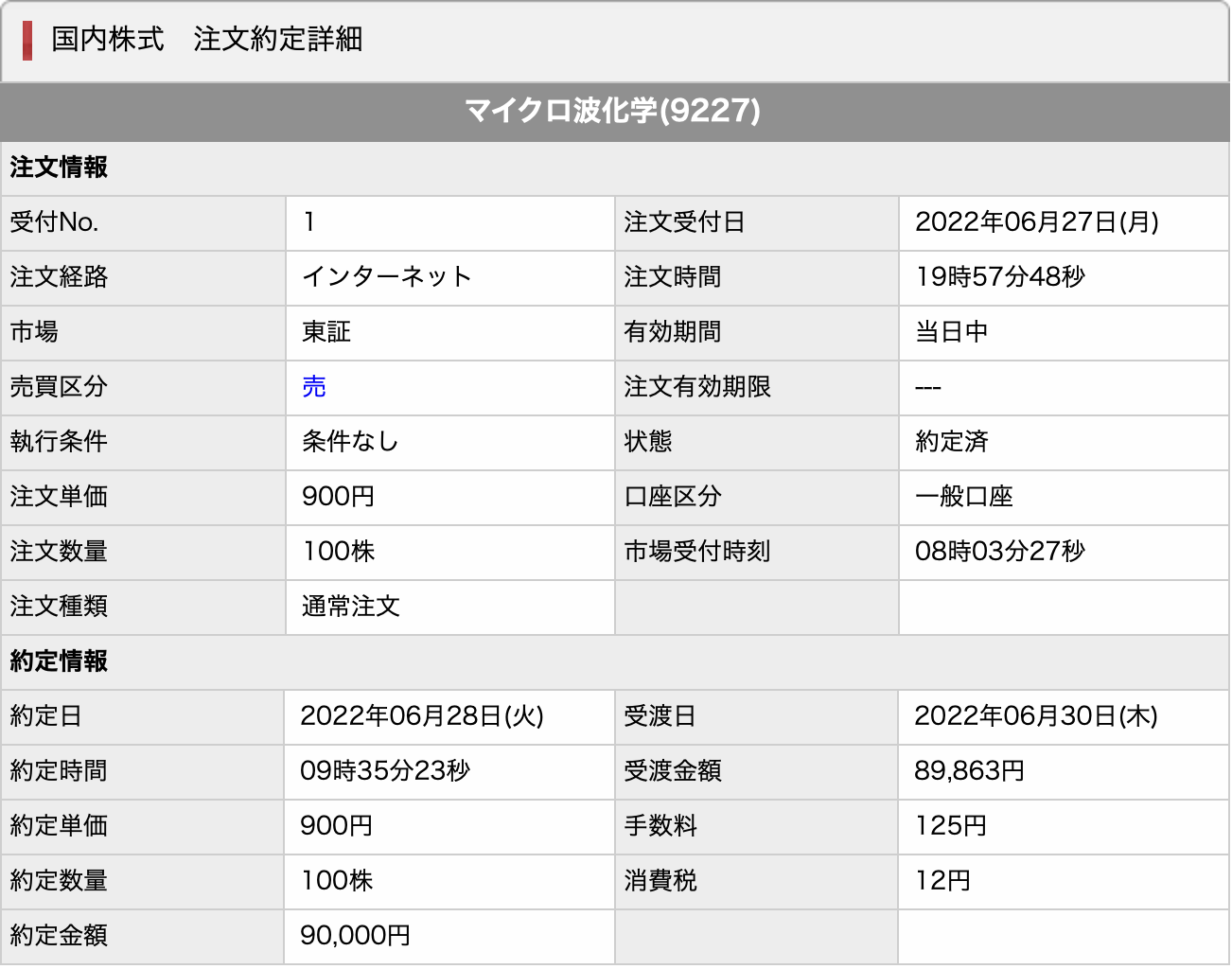Select the date 2022年06月27日(月)
The height and width of the screenshot is (969, 1232).
tap(1037, 222)
